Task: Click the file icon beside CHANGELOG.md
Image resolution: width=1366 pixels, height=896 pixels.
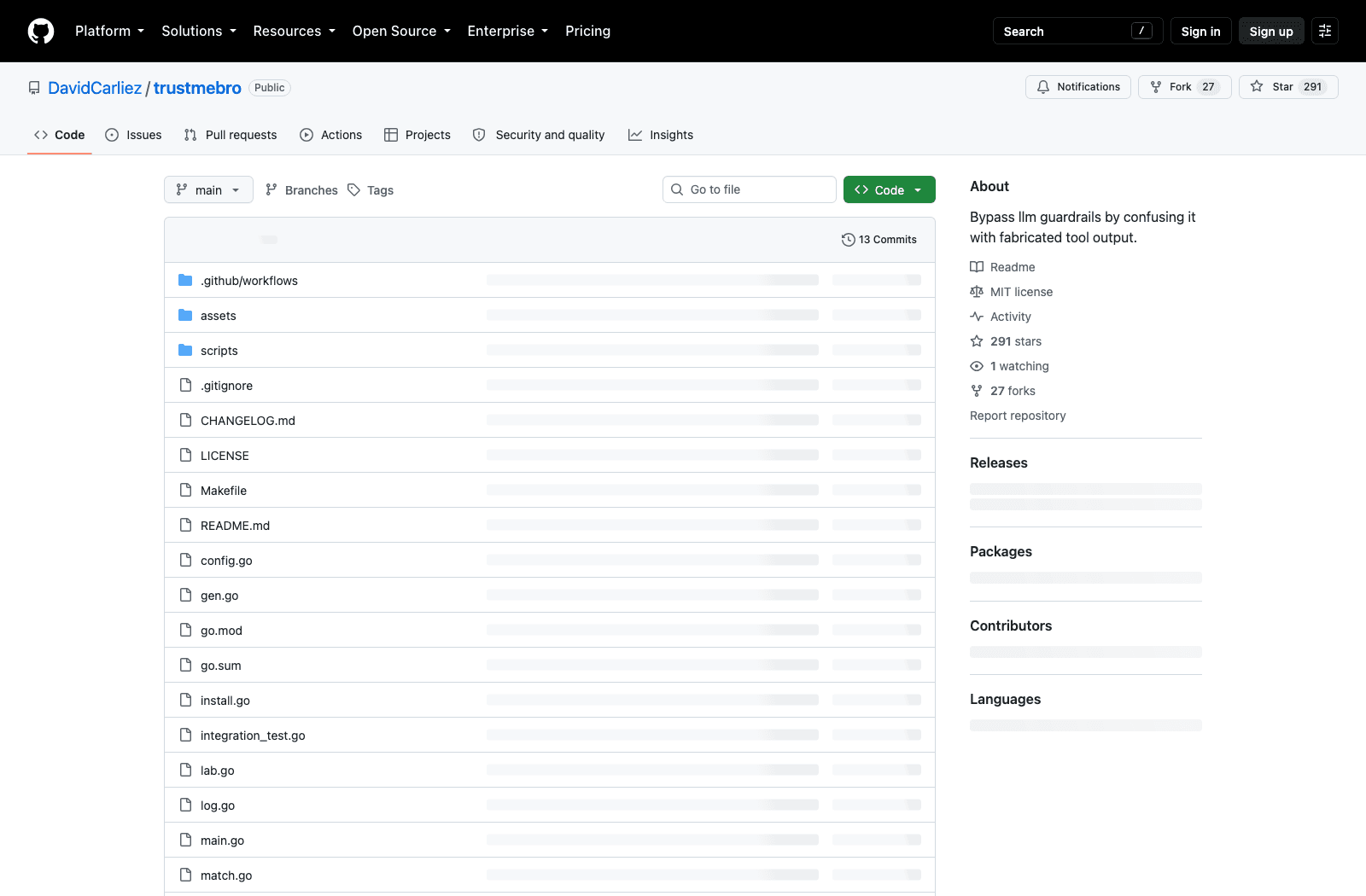Action: 185,420
